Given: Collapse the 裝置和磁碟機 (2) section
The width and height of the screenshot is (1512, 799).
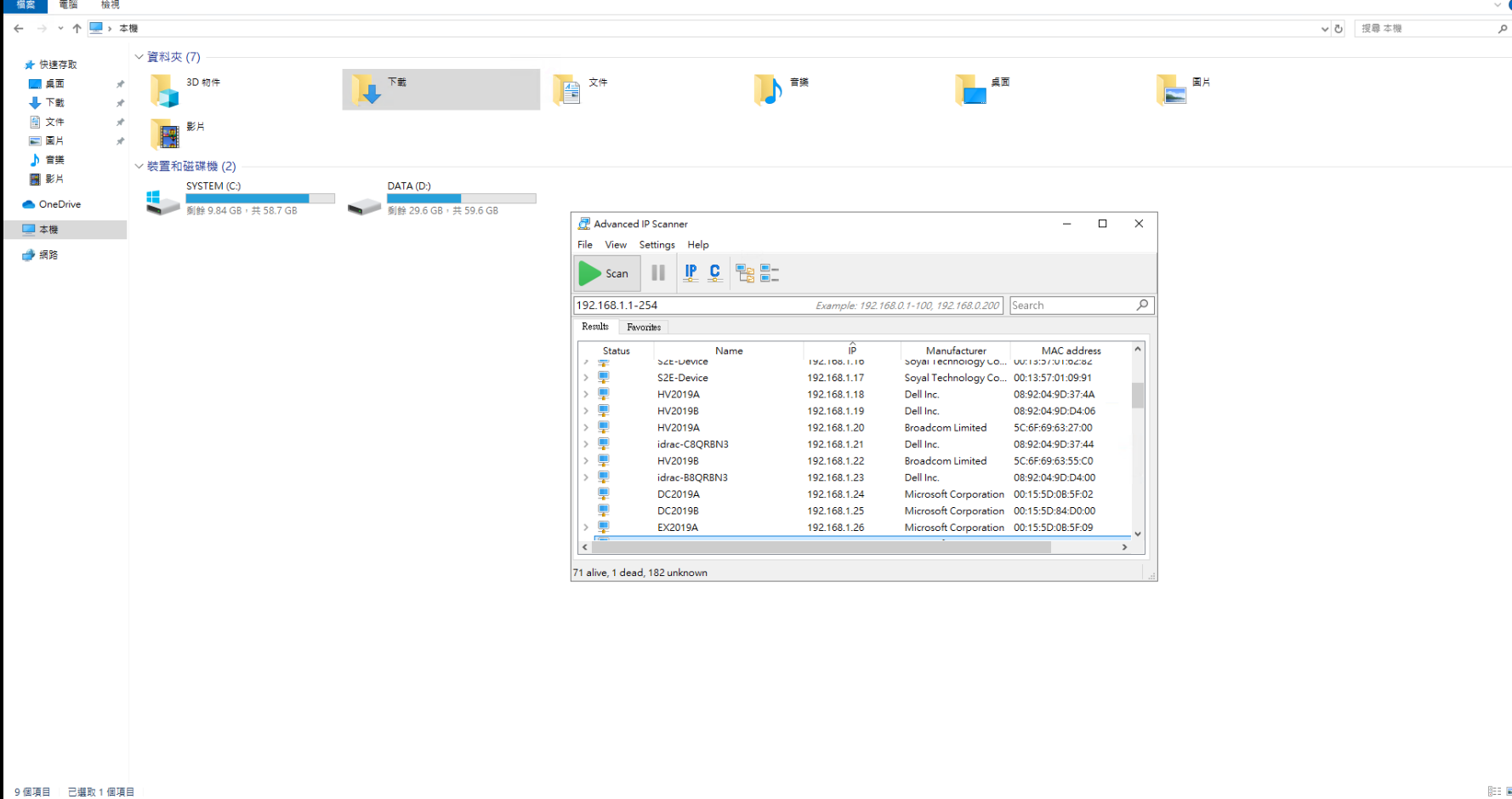Looking at the screenshot, I should tap(139, 167).
